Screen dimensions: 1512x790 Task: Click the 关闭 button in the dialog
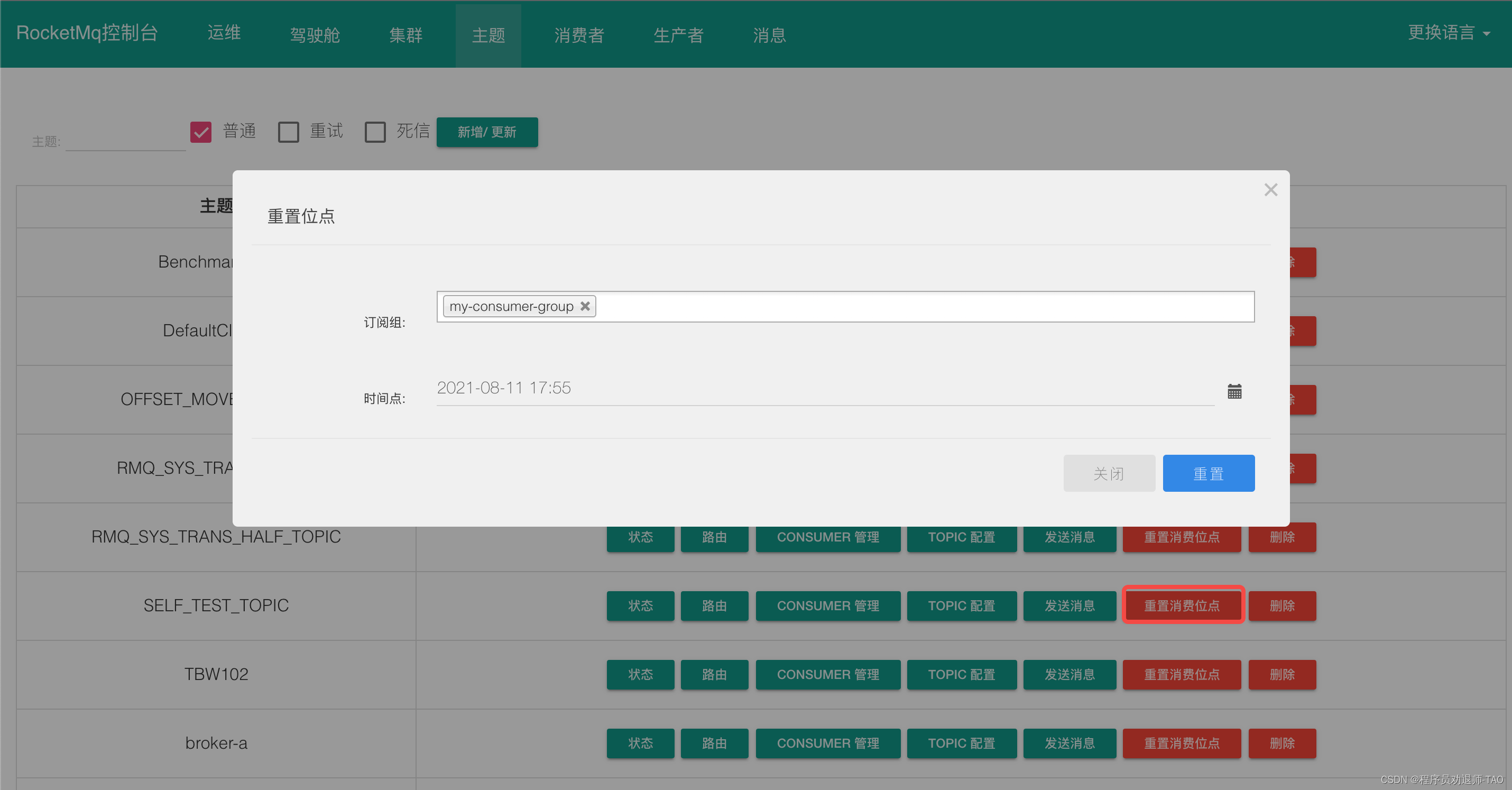(x=1109, y=473)
